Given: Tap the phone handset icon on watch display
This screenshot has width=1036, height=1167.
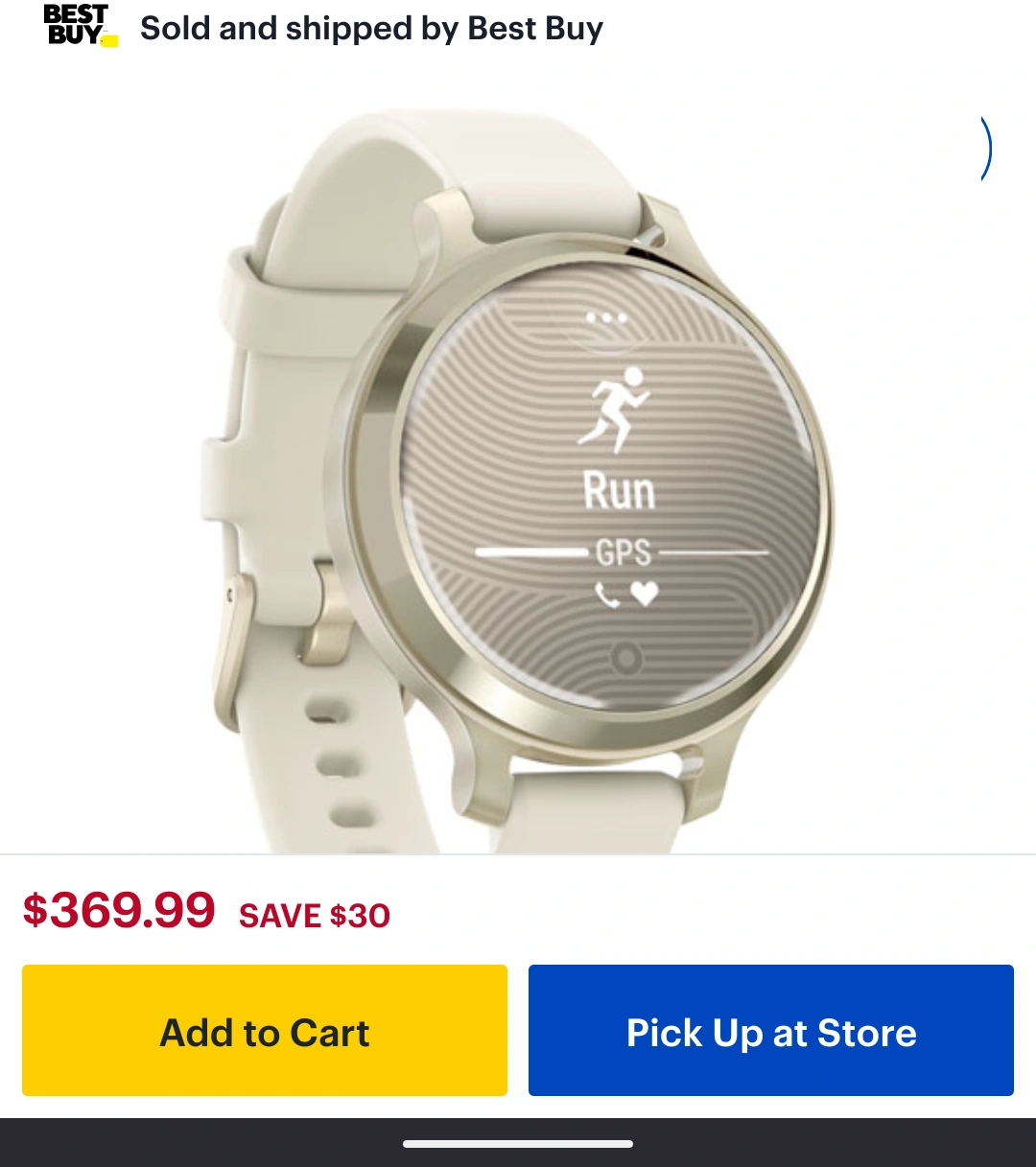Looking at the screenshot, I should click(607, 595).
